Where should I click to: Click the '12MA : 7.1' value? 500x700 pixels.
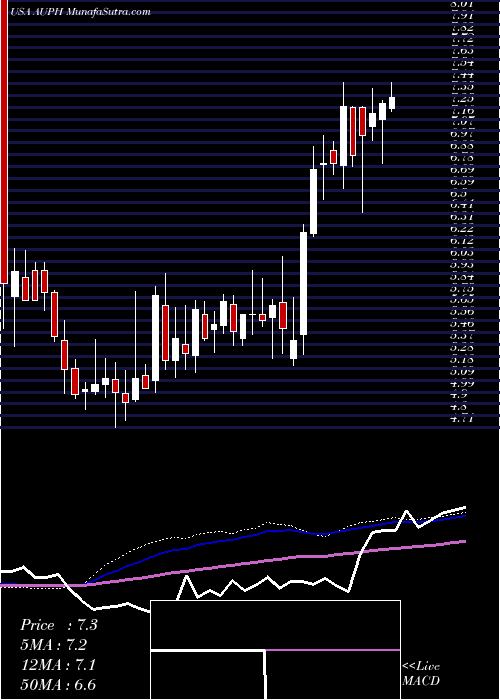[57, 665]
